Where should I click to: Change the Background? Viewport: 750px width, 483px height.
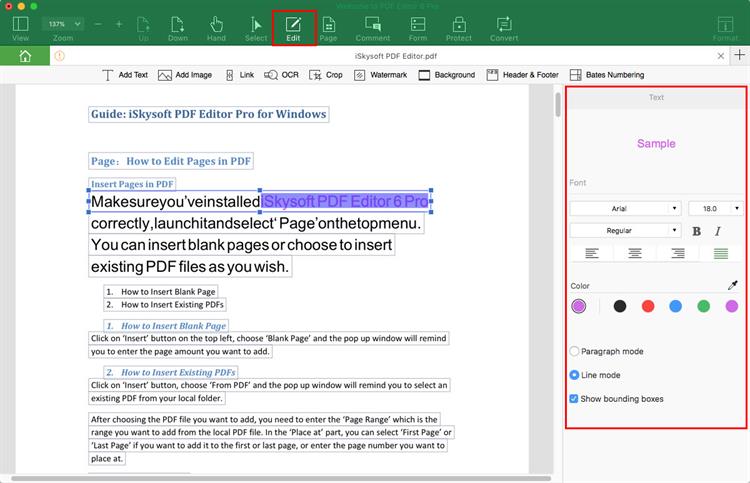447,75
